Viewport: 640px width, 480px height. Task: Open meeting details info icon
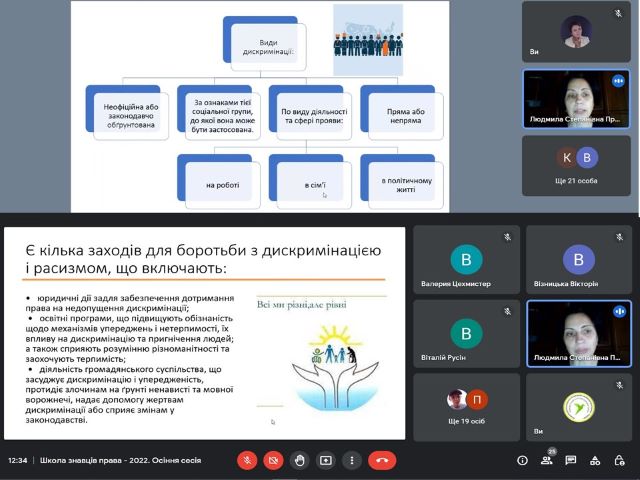point(522,460)
